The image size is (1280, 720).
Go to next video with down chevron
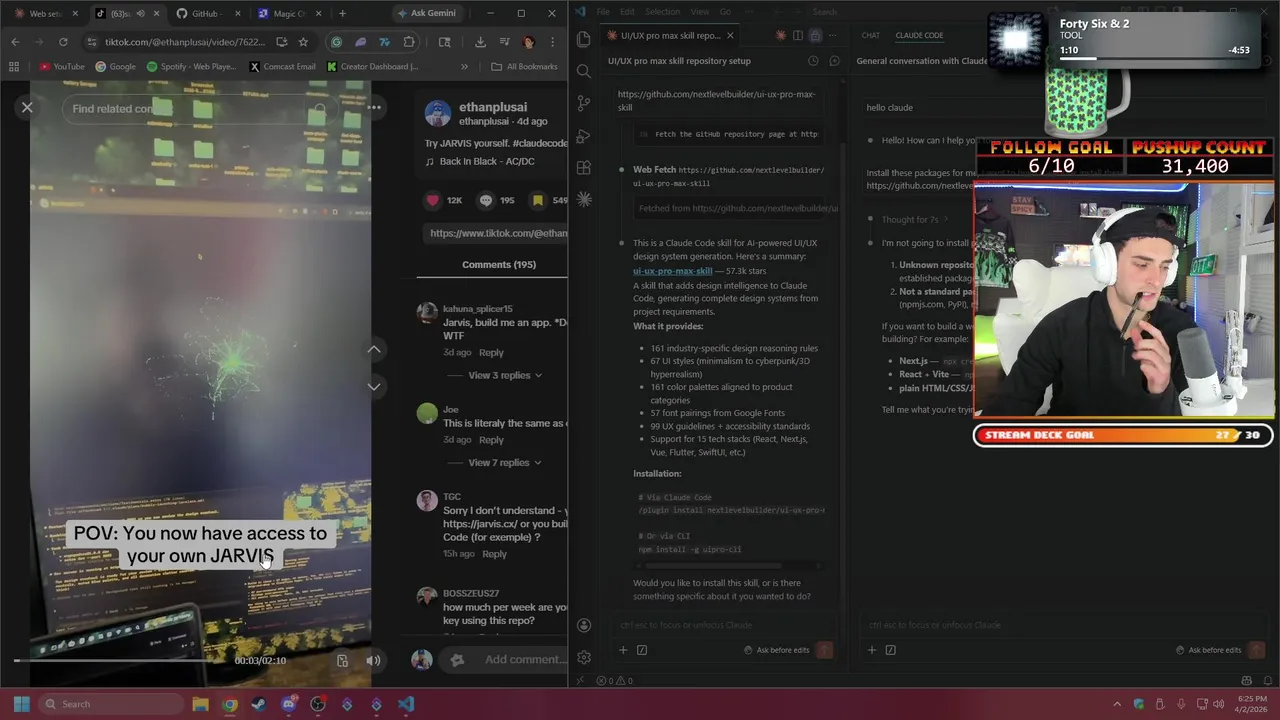point(374,386)
